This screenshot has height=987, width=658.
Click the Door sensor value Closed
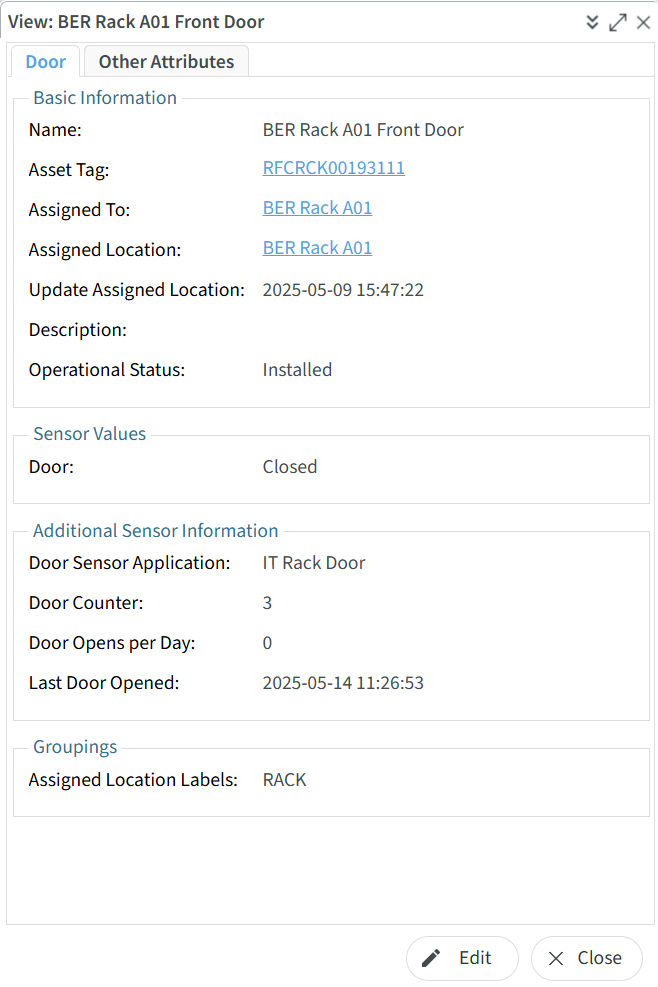(x=290, y=467)
